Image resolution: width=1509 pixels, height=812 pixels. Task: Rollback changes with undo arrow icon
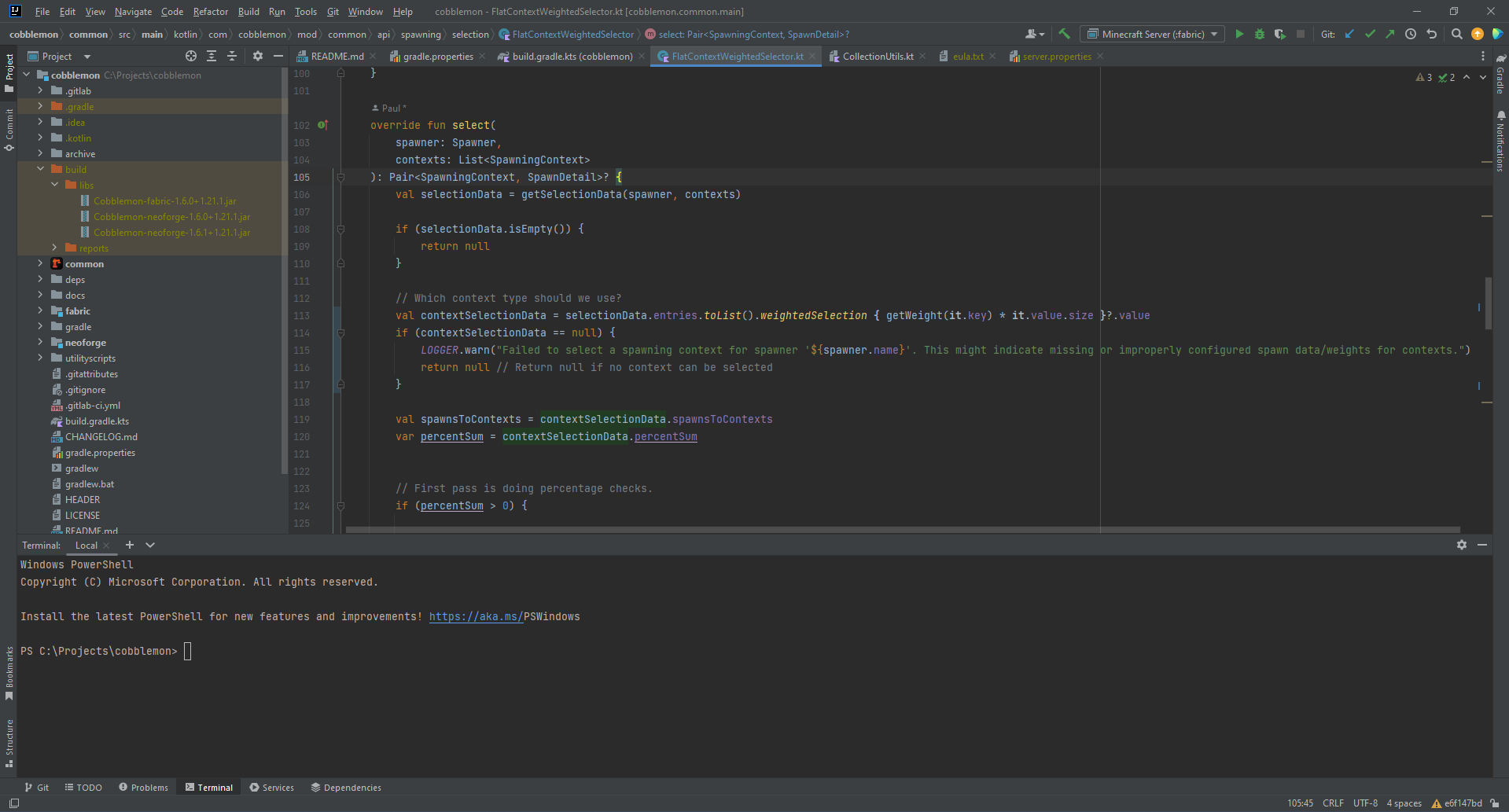click(x=1431, y=34)
